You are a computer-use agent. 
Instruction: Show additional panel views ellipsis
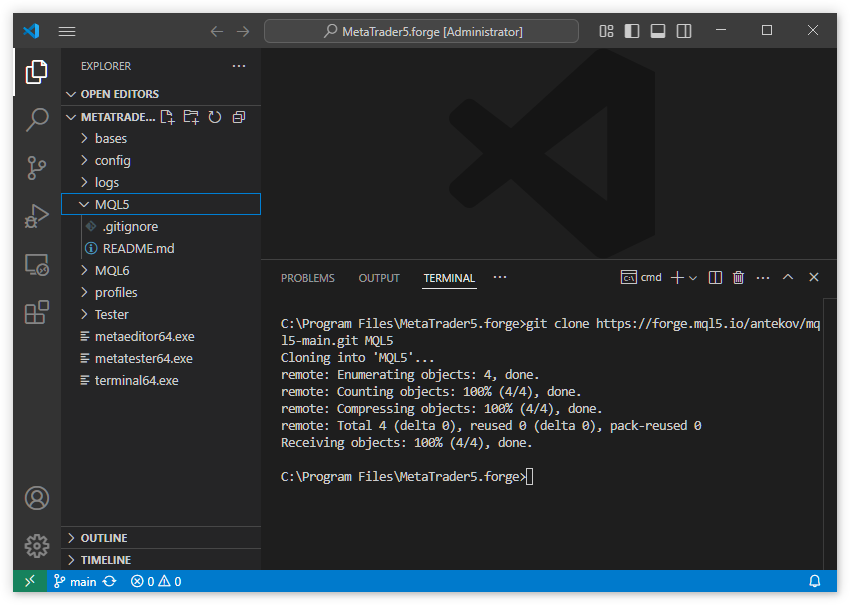click(500, 277)
